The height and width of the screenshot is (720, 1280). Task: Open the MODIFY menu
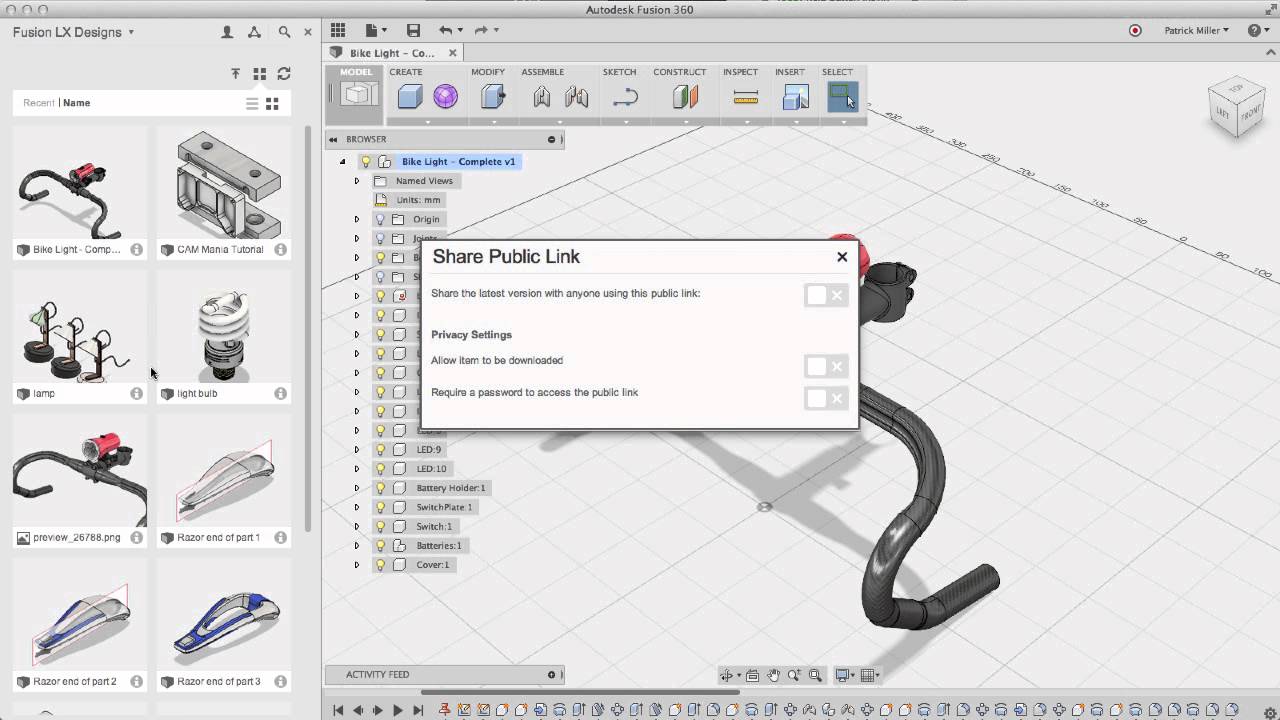click(x=488, y=72)
